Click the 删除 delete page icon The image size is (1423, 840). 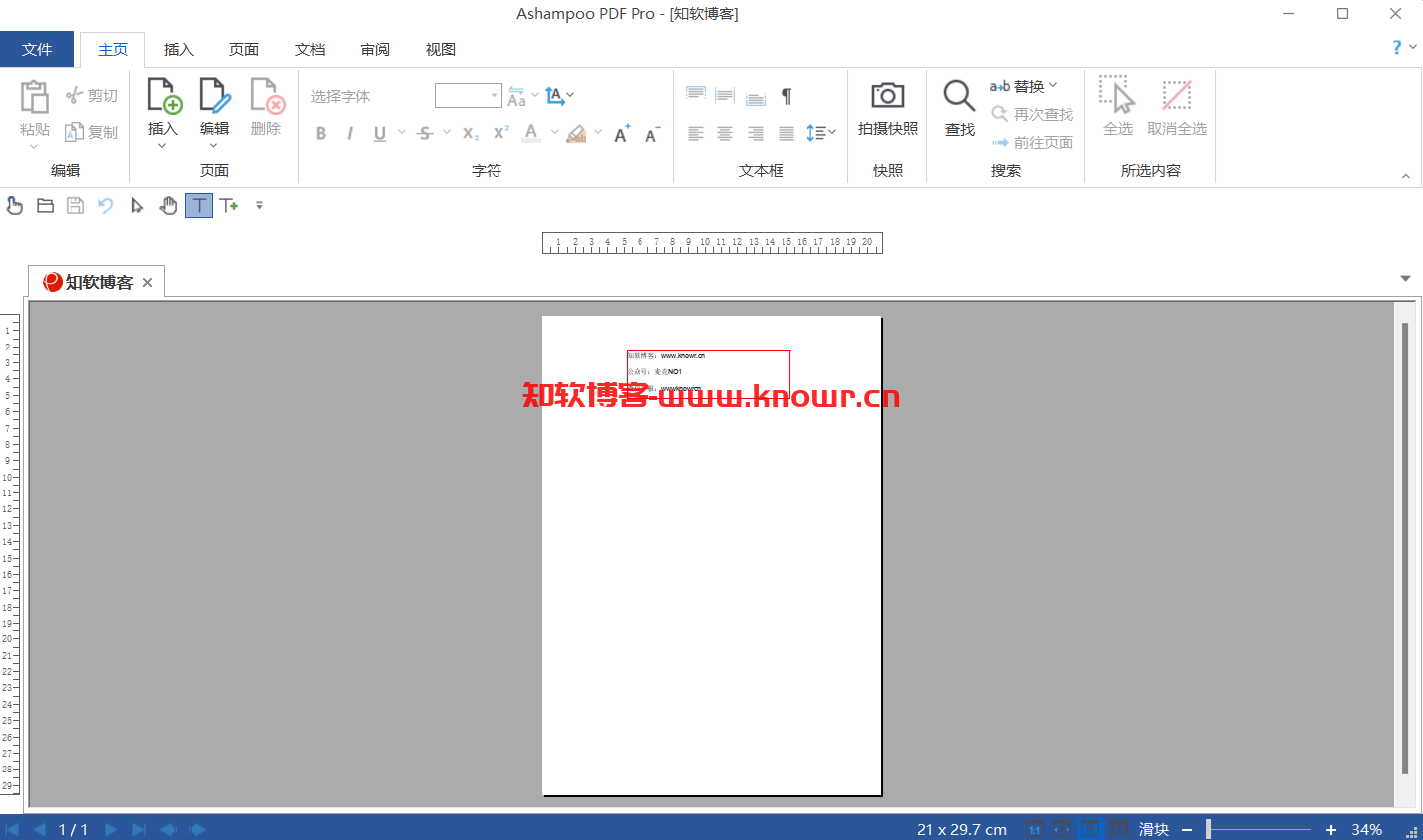[267, 96]
